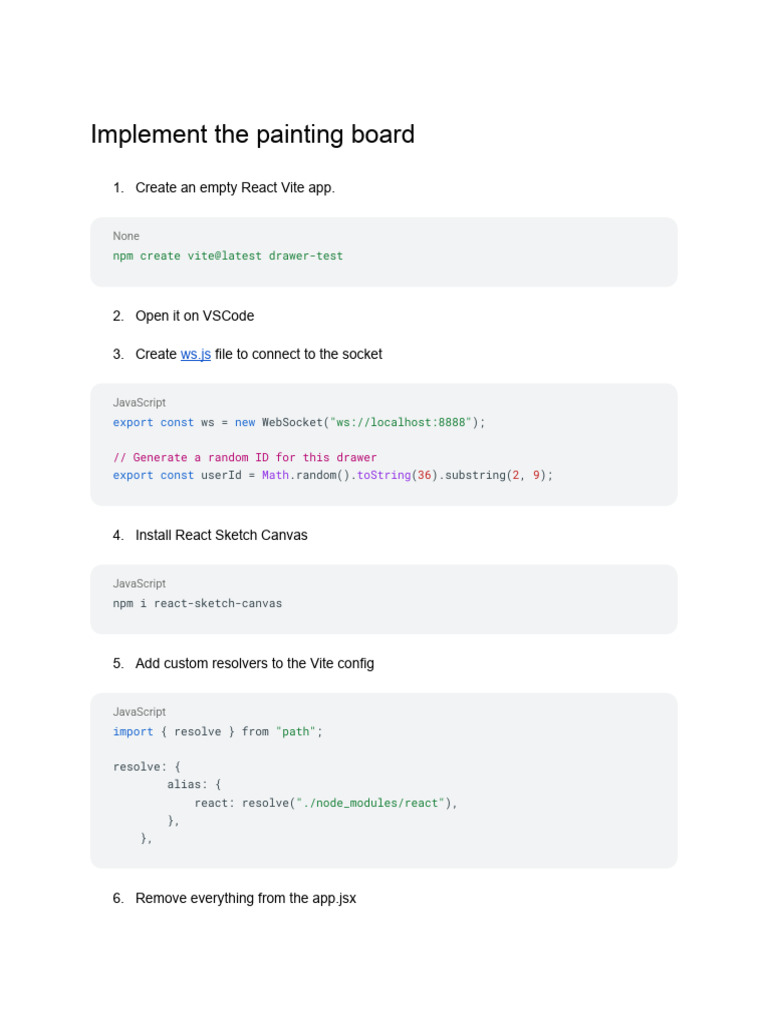Click the "Create an empty React Vite app" step
The height and width of the screenshot is (1024, 768).
[235, 188]
